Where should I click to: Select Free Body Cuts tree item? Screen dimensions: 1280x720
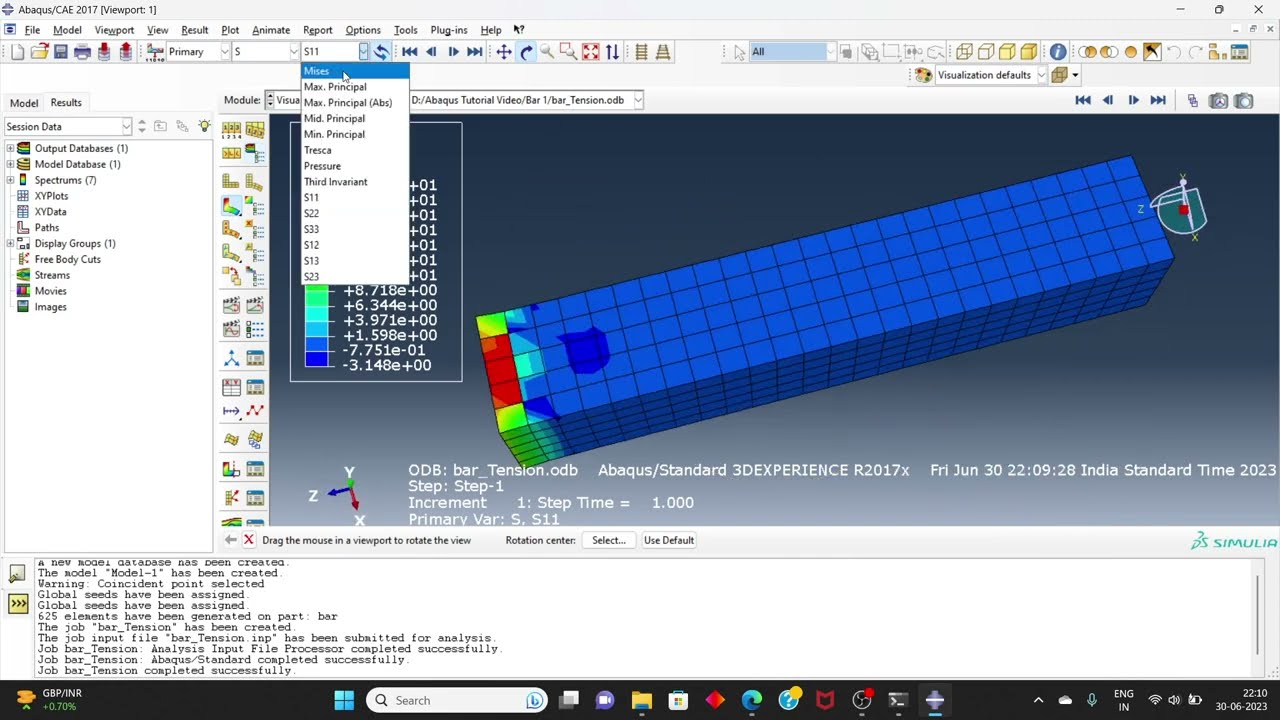click(67, 259)
